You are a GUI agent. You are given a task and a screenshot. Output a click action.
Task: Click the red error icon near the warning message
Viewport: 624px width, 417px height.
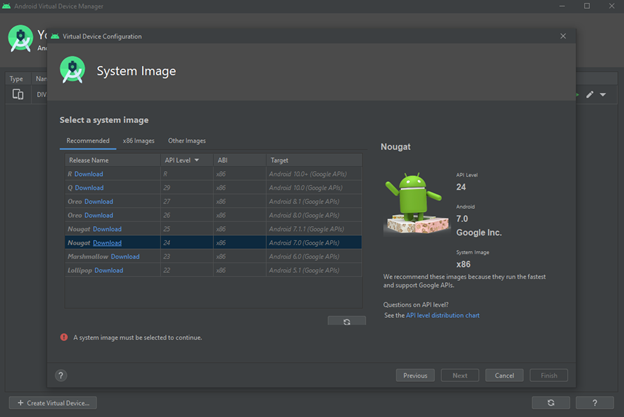click(64, 337)
